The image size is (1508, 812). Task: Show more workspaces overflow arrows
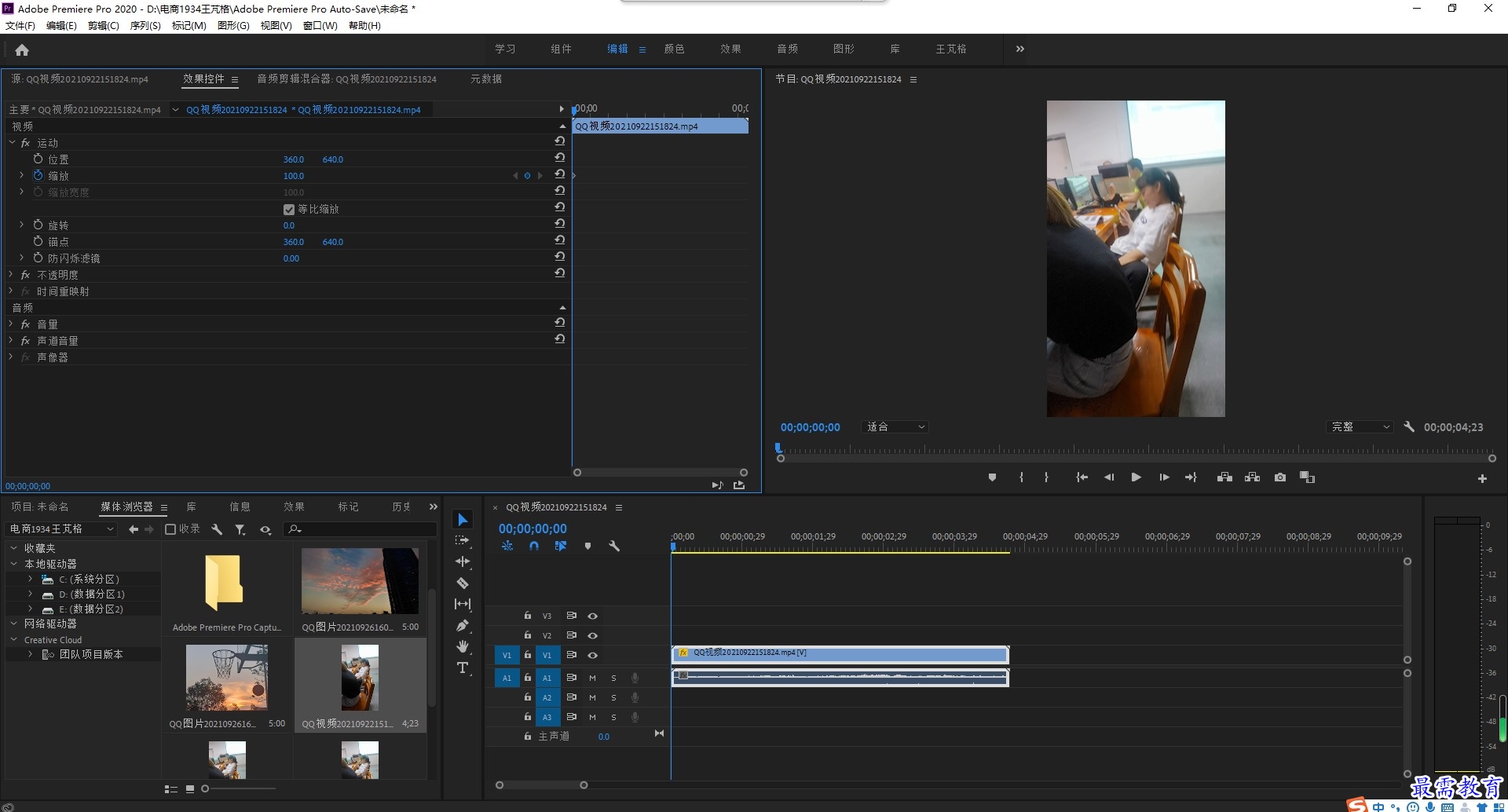pos(1019,49)
